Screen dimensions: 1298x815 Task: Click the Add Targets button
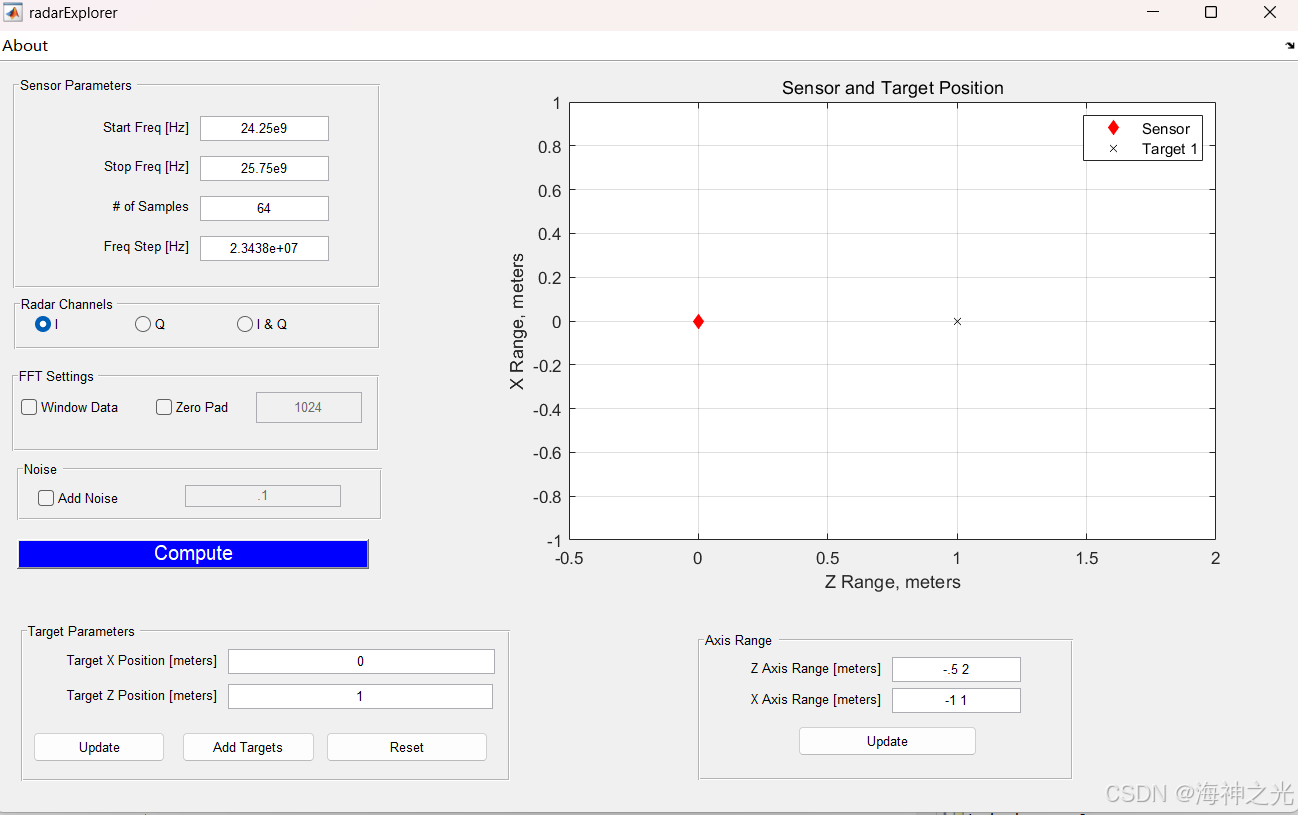pyautogui.click(x=248, y=747)
